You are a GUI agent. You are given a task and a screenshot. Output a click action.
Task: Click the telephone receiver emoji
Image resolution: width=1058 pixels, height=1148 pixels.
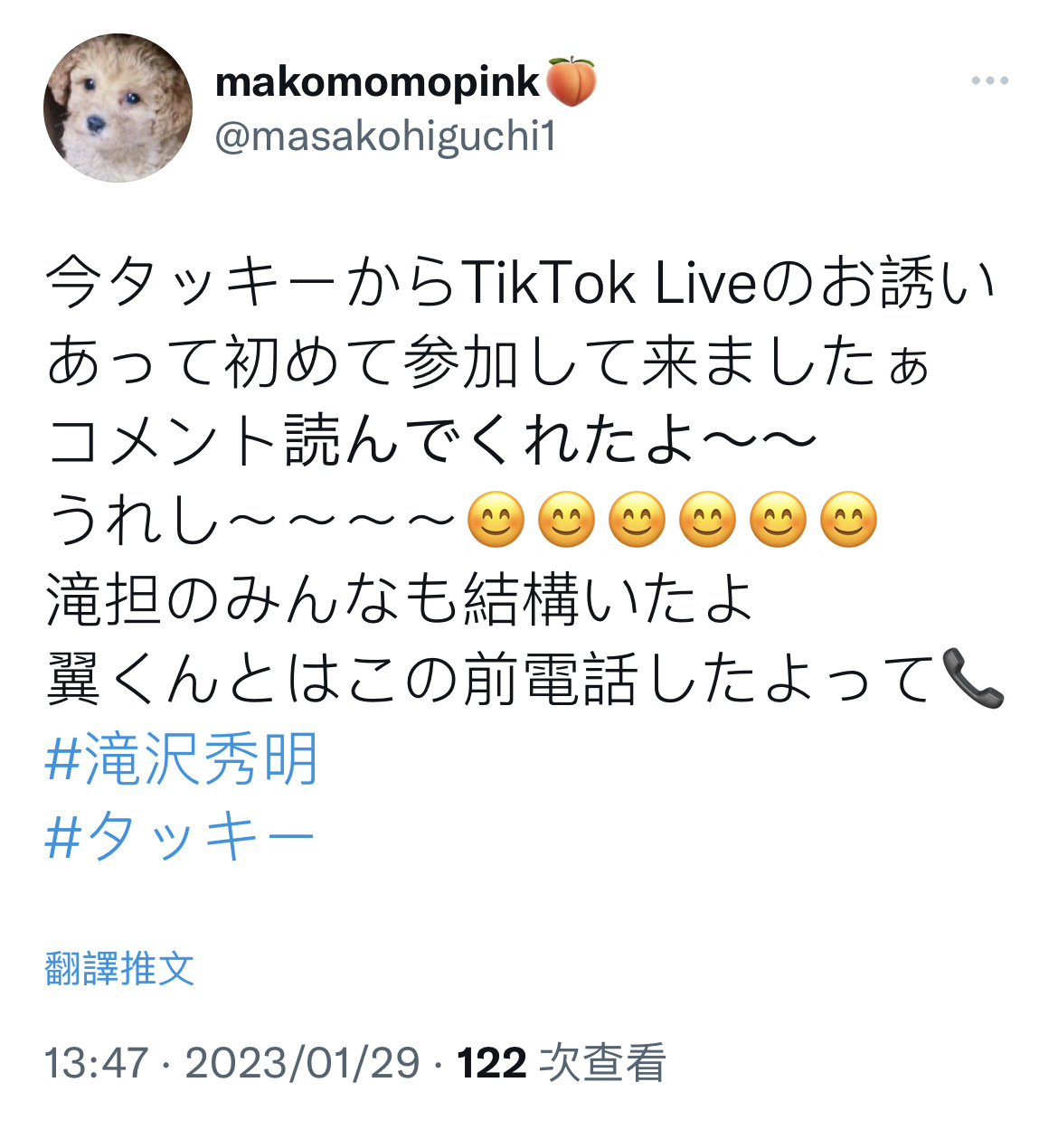[973, 679]
